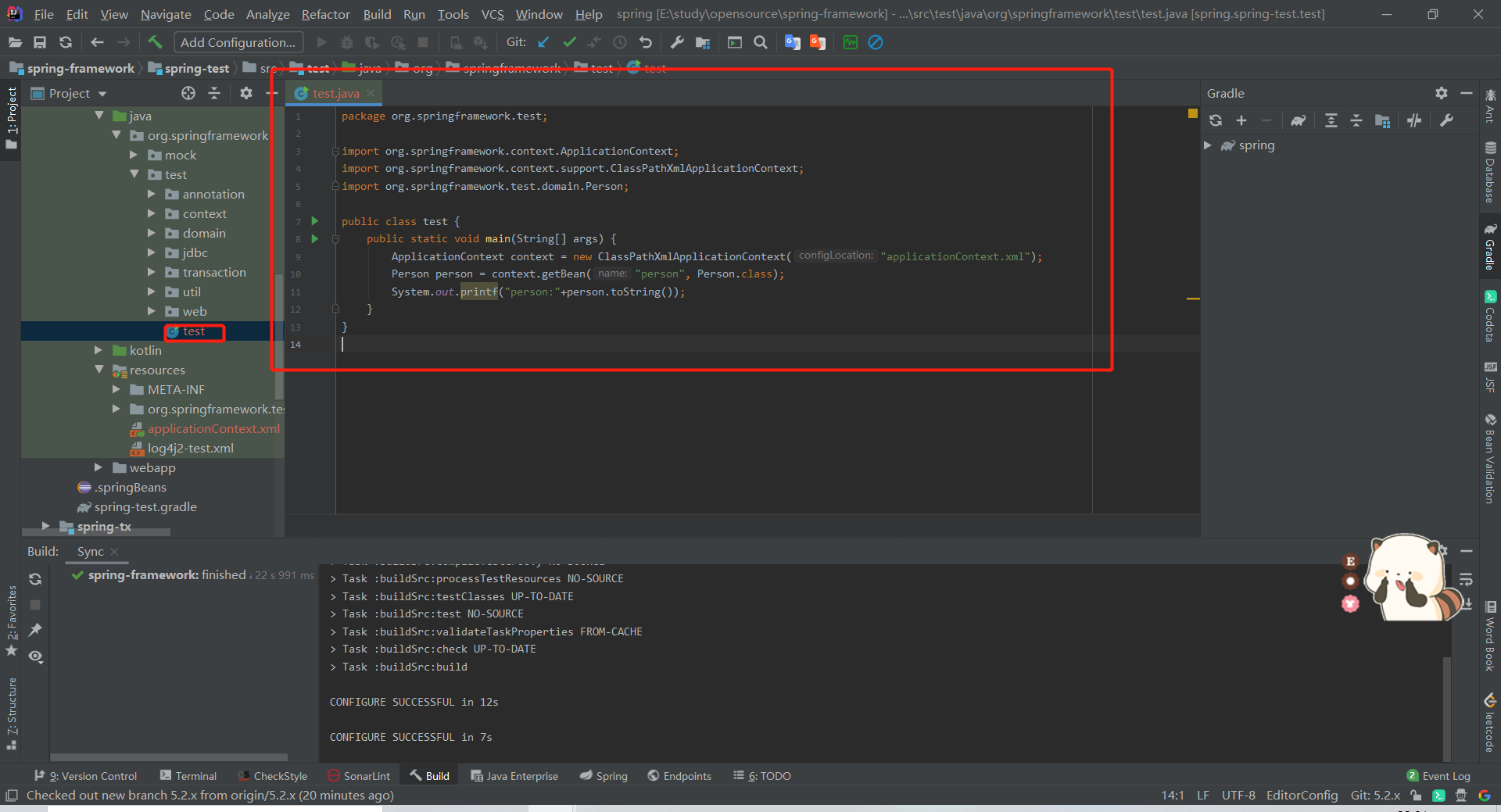Open Add Configuration dropdown
The height and width of the screenshot is (812, 1501).
click(x=238, y=42)
